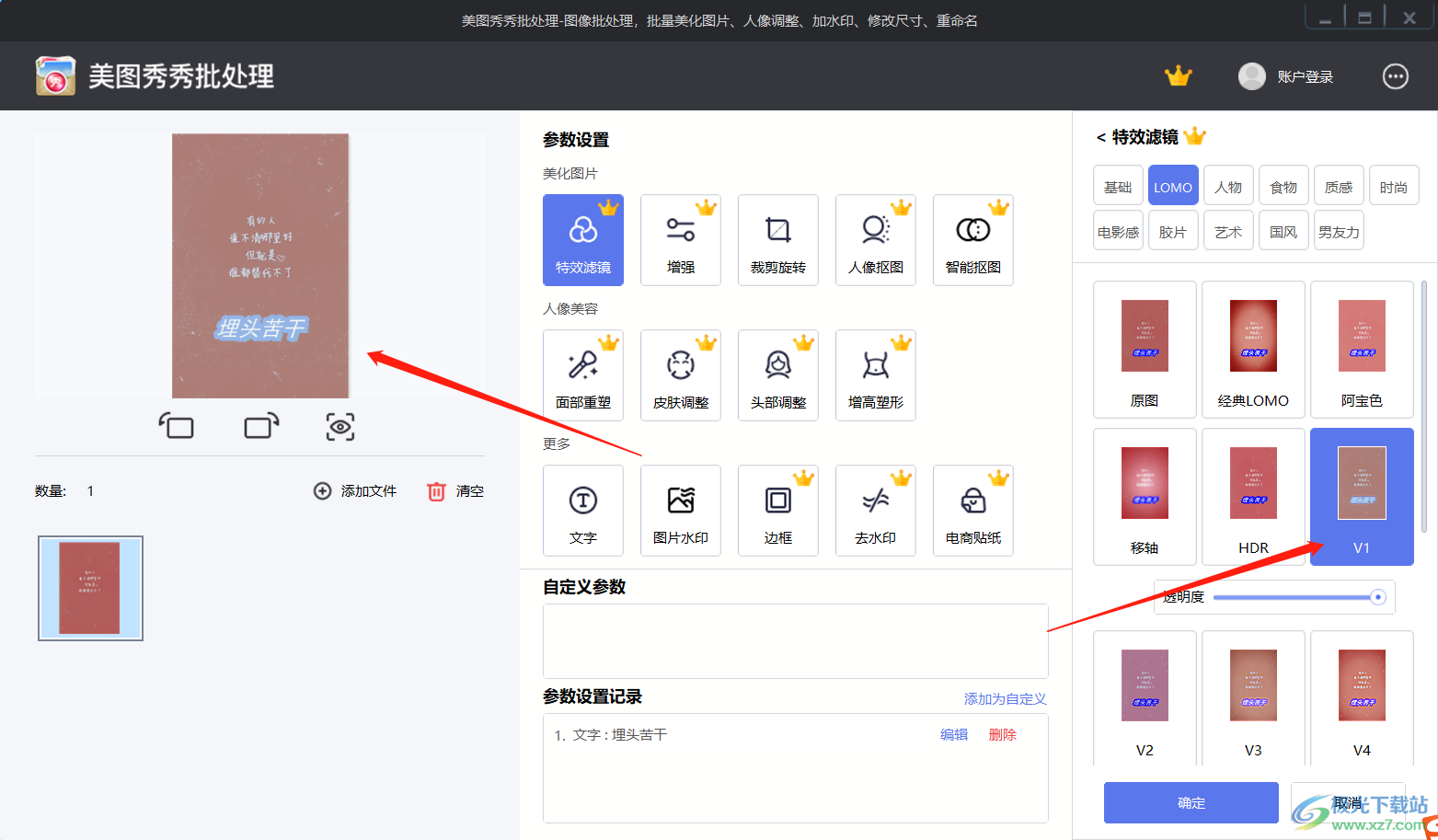Open the 去水印 watermark removal tool
Viewport: 1438px width, 840px height.
click(876, 511)
